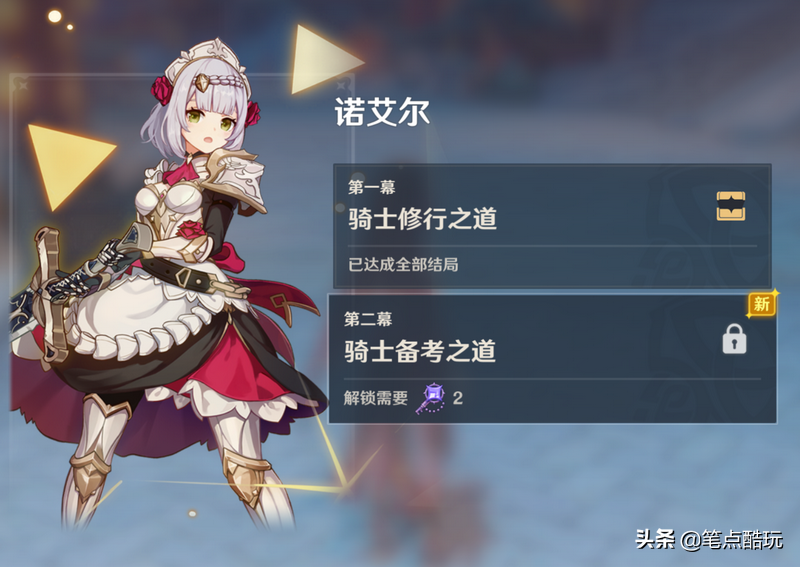This screenshot has height=567, width=800.
Task: Select the 第一幕 act label
Action: point(372,187)
